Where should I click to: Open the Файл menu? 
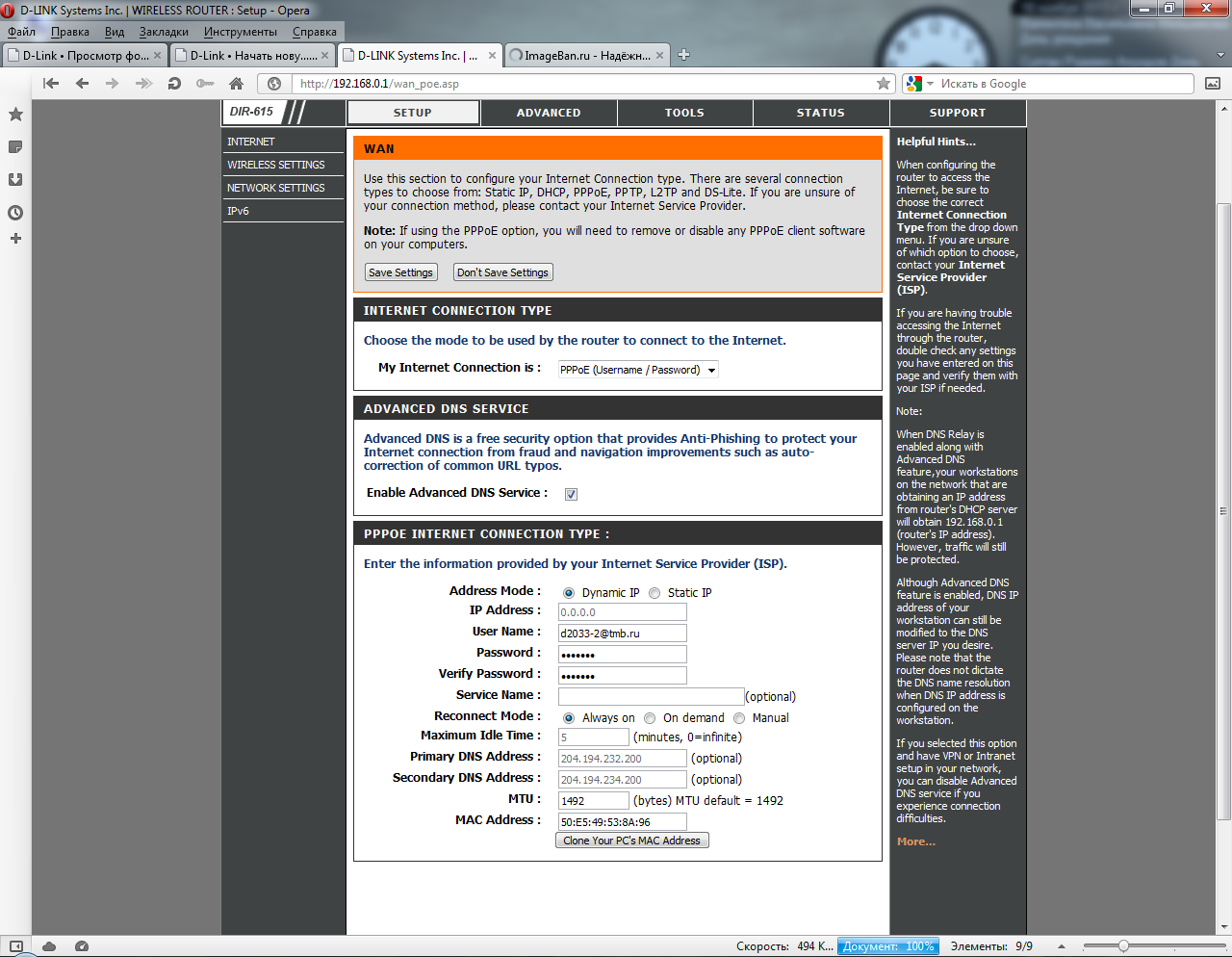pyautogui.click(x=21, y=32)
